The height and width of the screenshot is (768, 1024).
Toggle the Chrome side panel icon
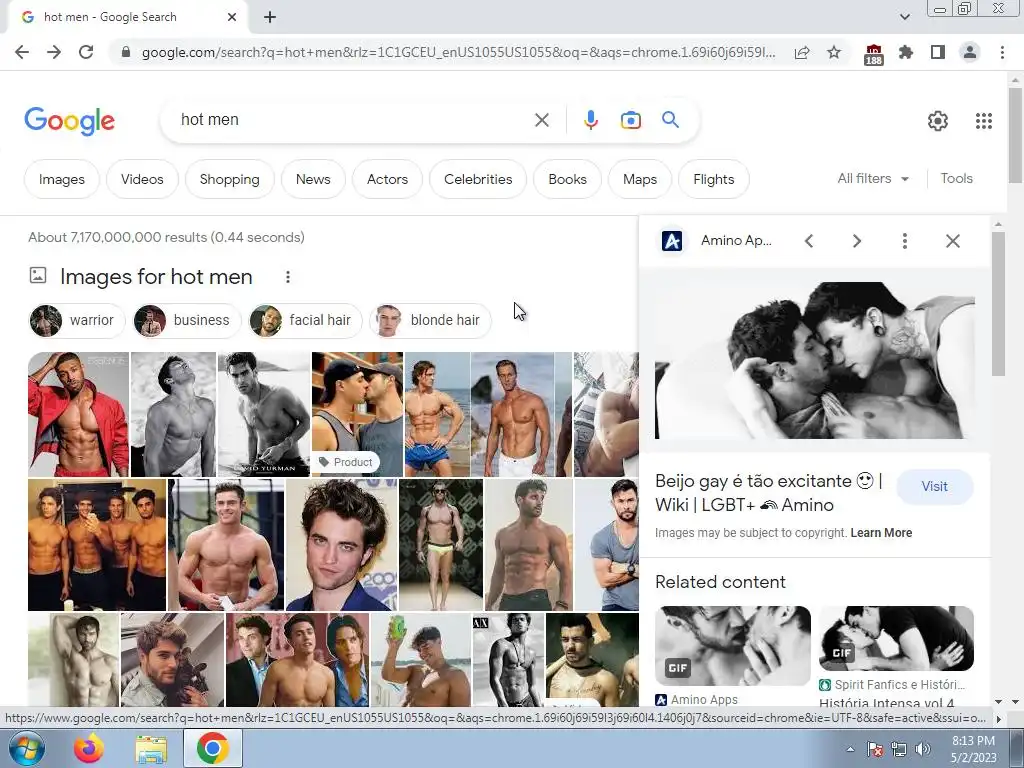[938, 52]
